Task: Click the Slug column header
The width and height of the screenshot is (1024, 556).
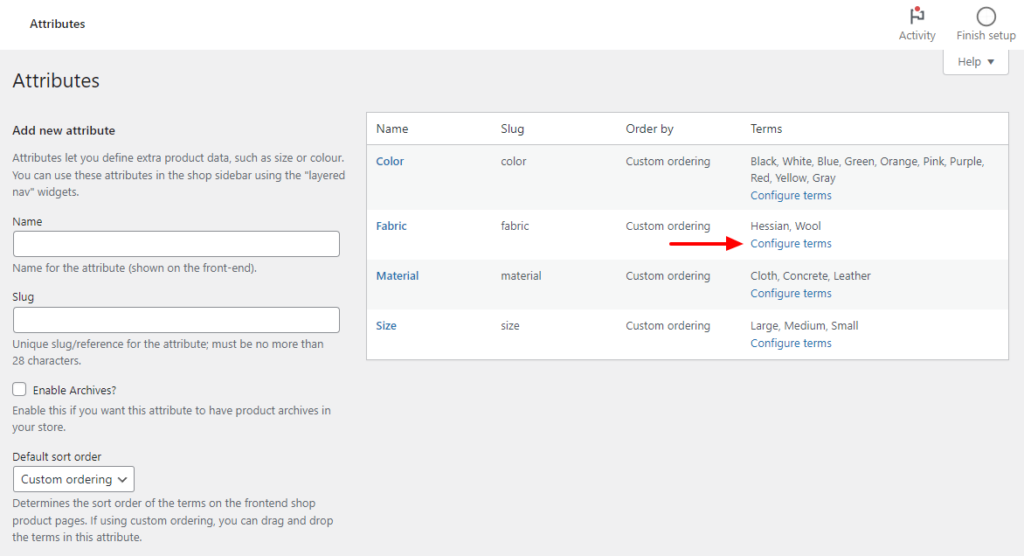Action: click(x=513, y=129)
